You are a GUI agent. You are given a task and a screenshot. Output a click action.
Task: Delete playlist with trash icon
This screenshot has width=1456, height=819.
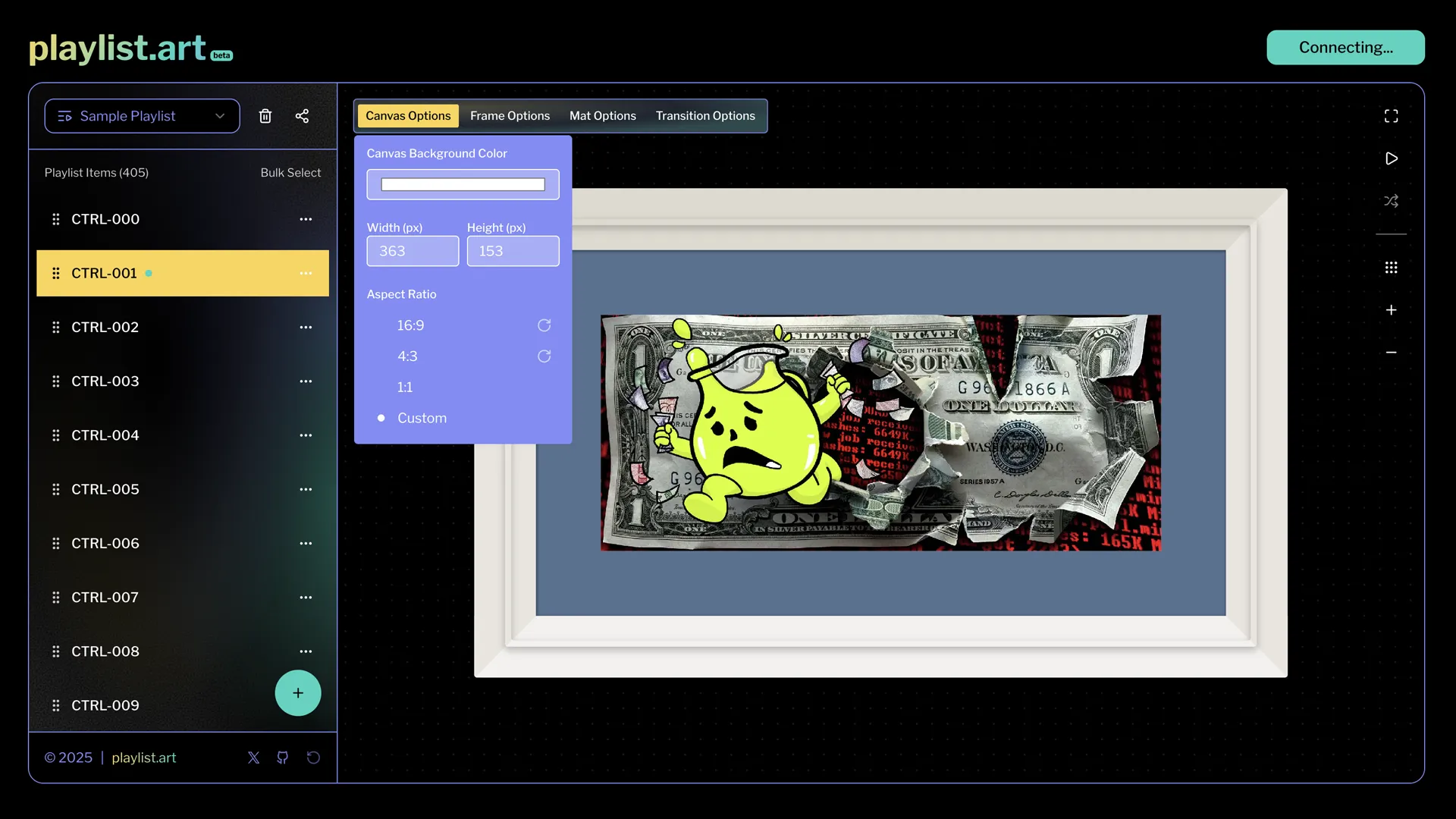click(x=265, y=116)
